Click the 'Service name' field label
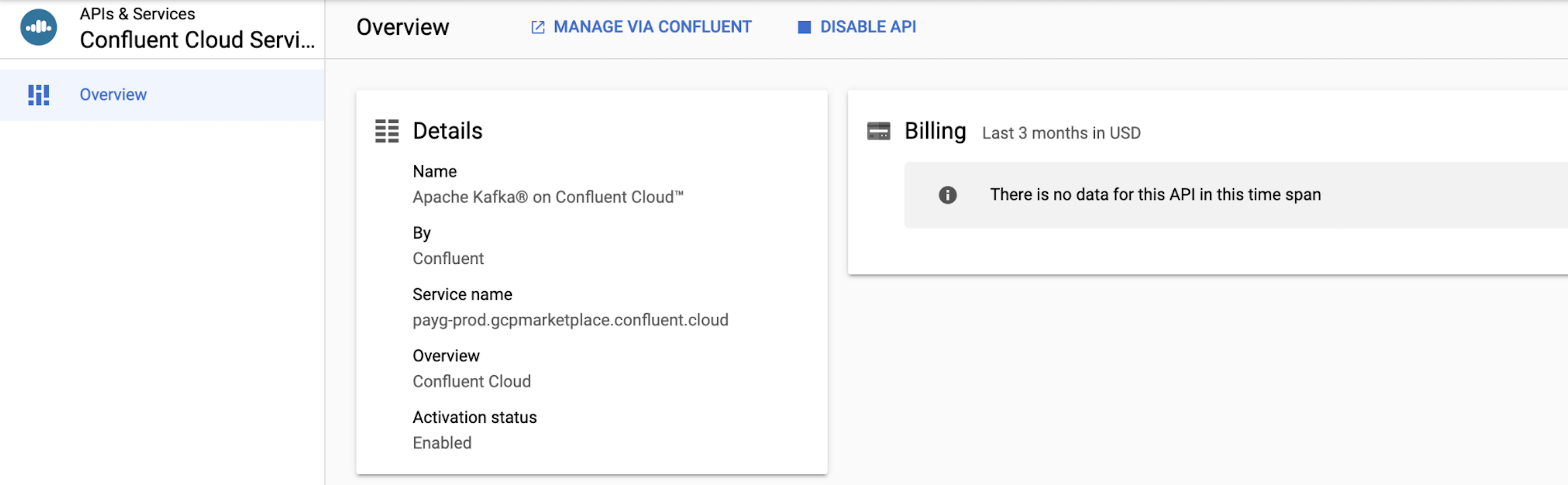1568x485 pixels. [x=462, y=294]
